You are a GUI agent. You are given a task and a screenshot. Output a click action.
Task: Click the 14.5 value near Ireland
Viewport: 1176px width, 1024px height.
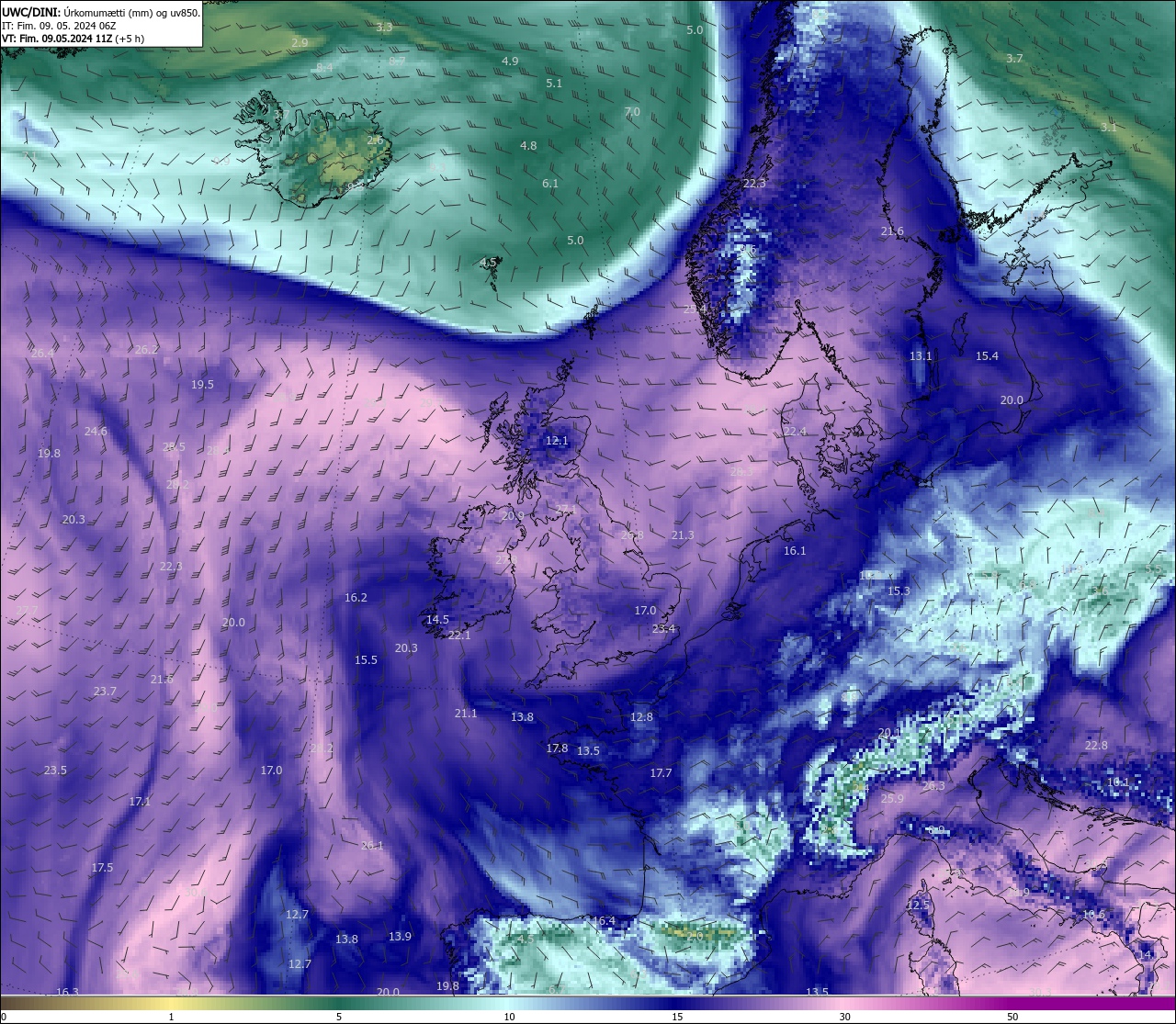point(437,619)
